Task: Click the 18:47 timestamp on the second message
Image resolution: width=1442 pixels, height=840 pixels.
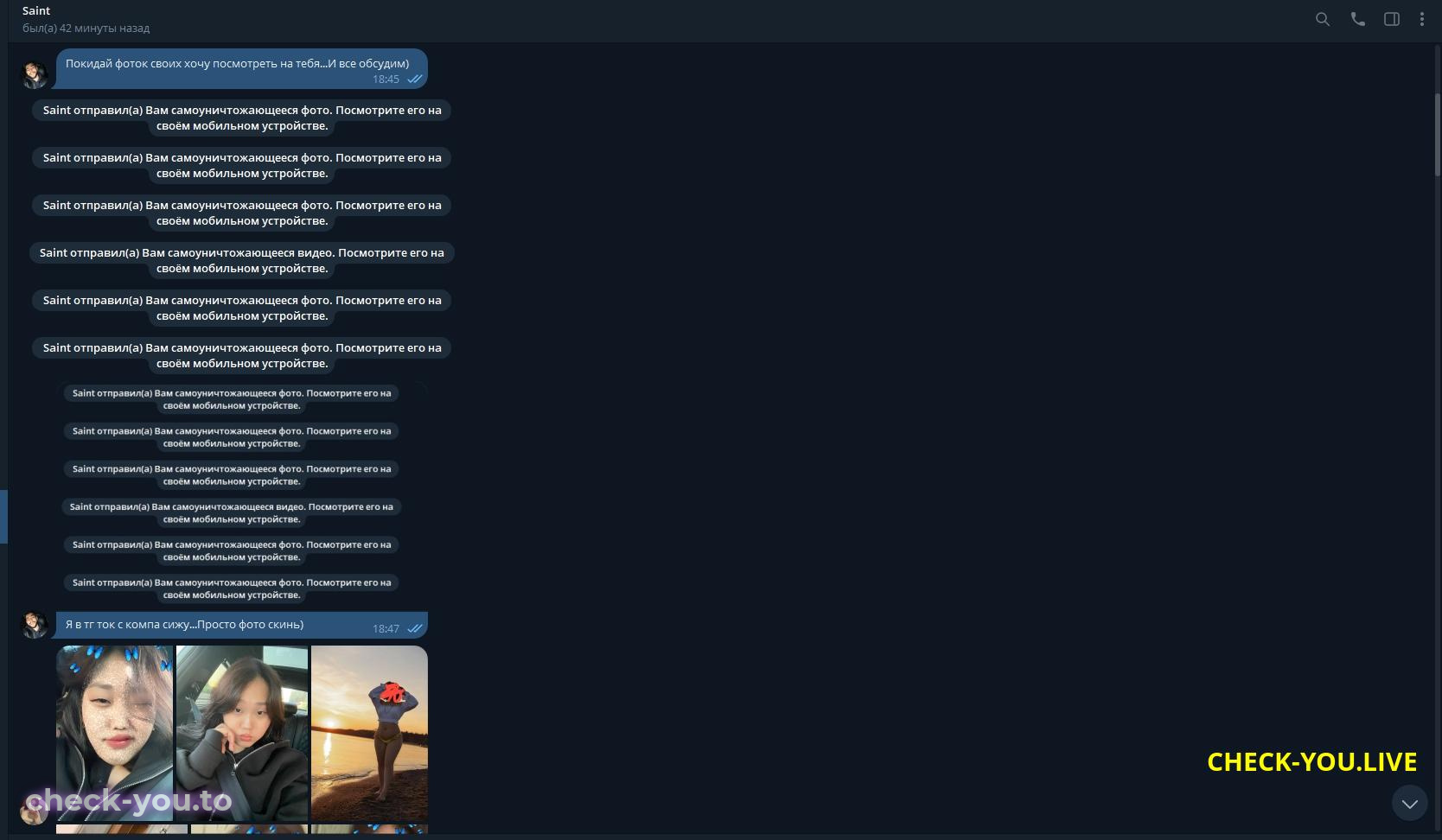Action: tap(386, 629)
